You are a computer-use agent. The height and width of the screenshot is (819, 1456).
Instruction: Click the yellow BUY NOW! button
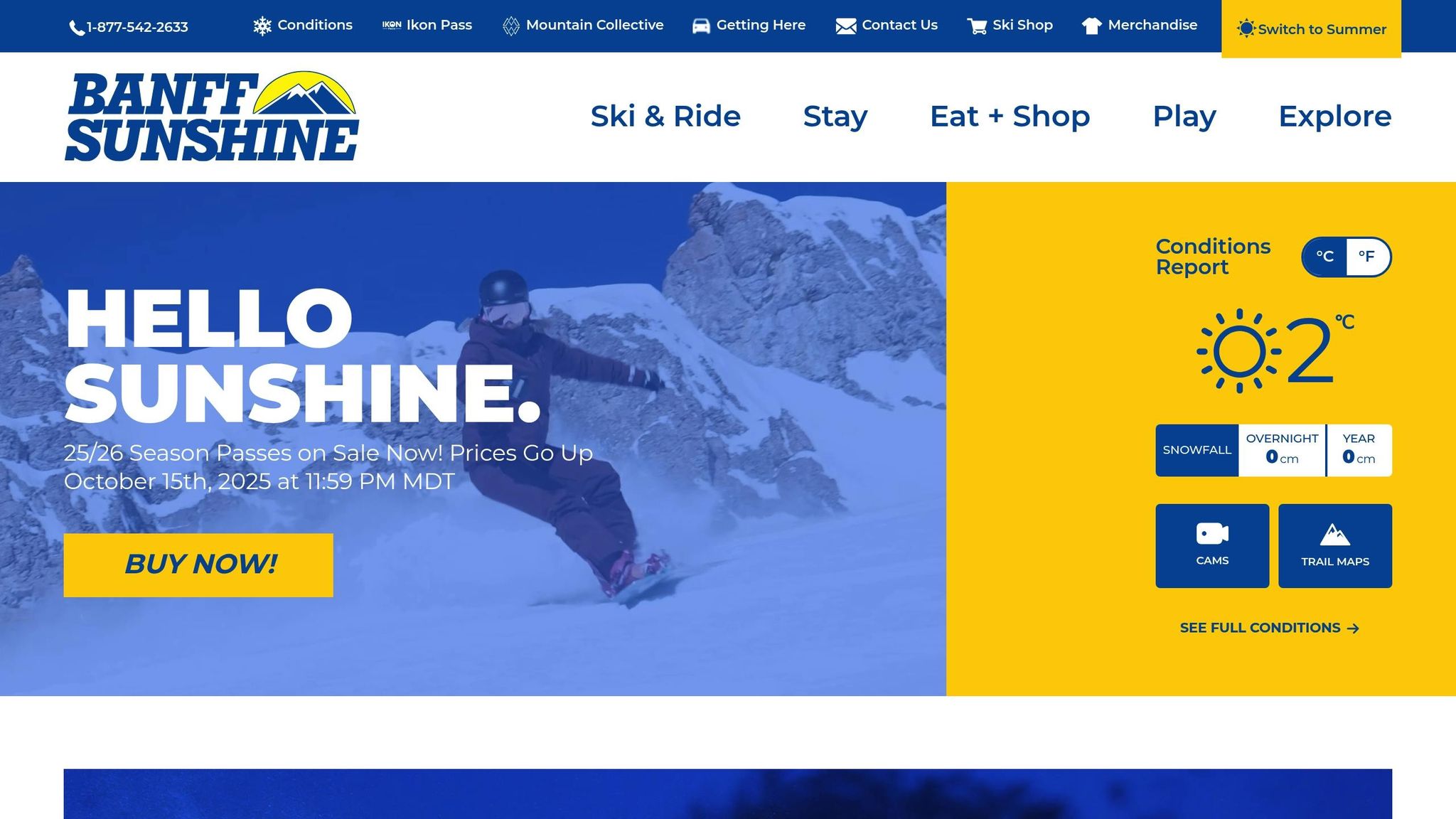[198, 565]
